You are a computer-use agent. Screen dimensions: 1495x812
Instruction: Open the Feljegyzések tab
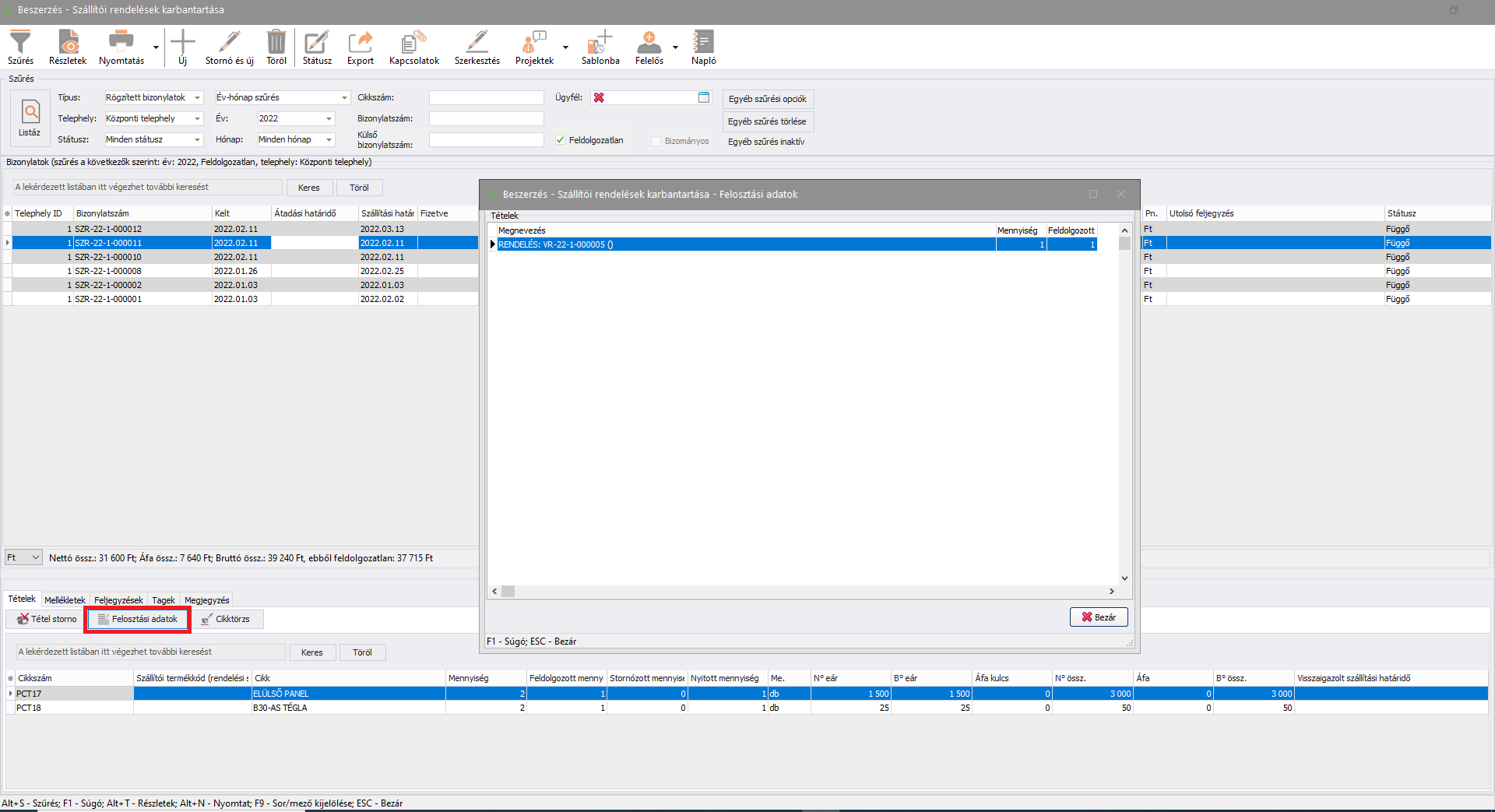click(118, 600)
